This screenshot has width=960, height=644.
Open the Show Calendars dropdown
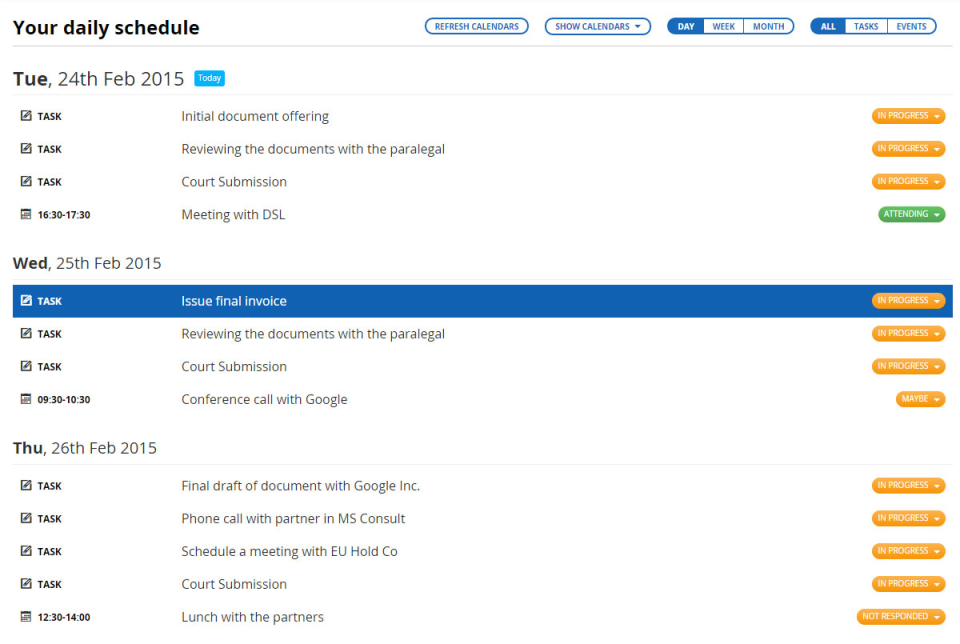click(597, 26)
